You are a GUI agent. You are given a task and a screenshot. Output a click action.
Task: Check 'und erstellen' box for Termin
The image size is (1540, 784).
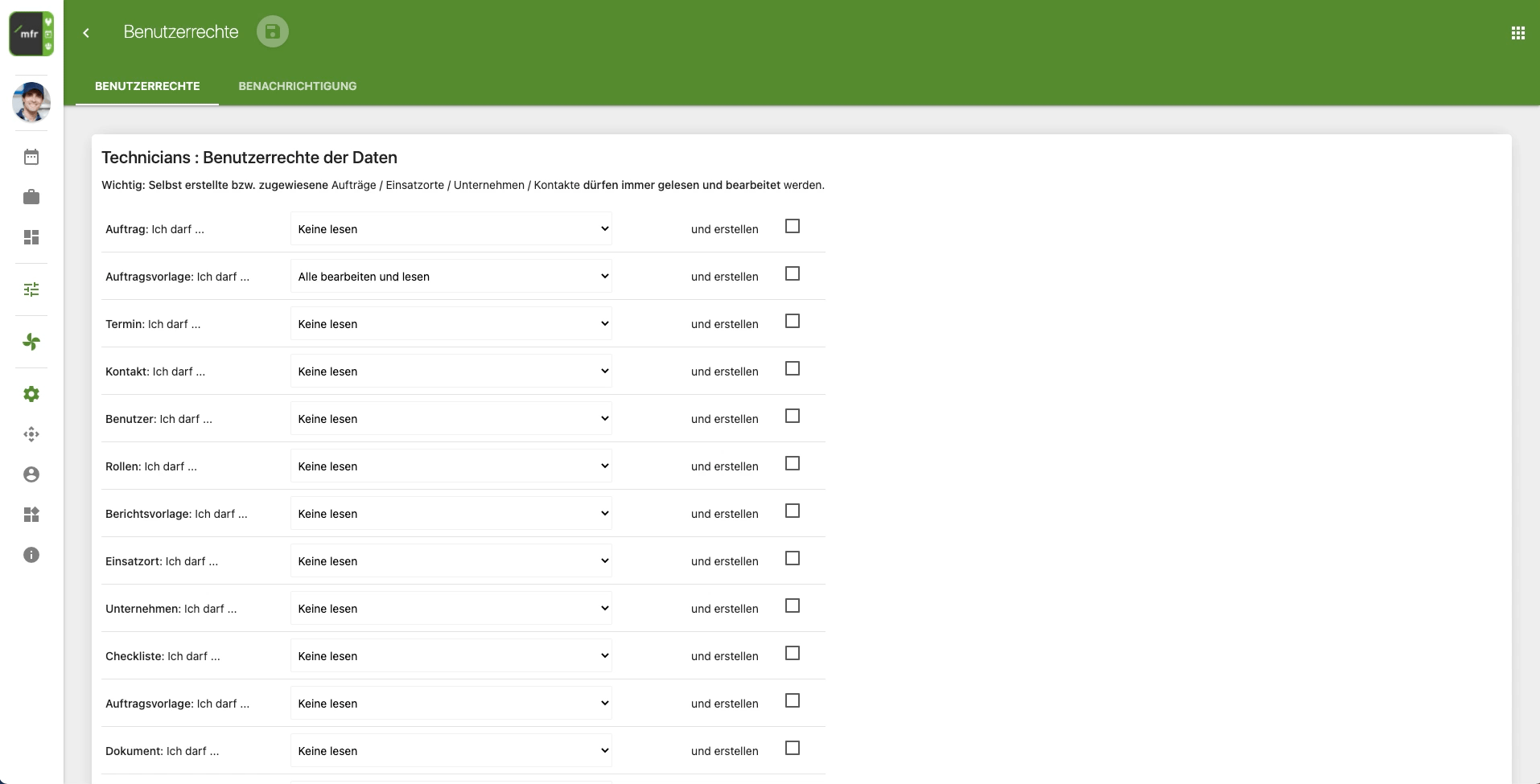793,322
